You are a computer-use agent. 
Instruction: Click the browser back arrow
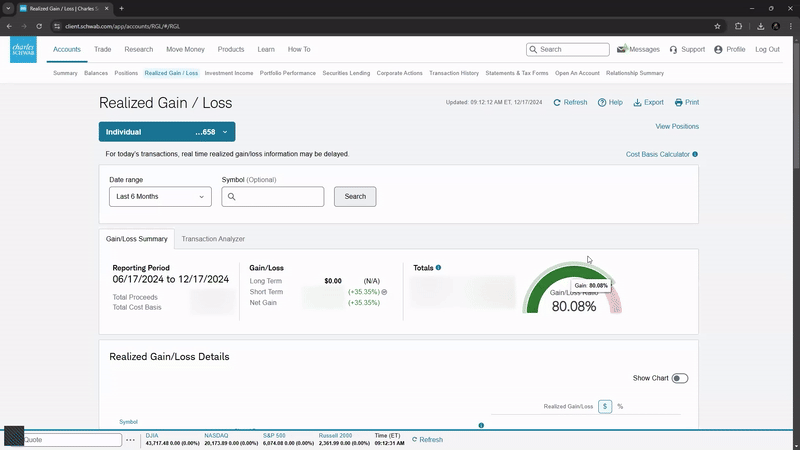(x=9, y=26)
